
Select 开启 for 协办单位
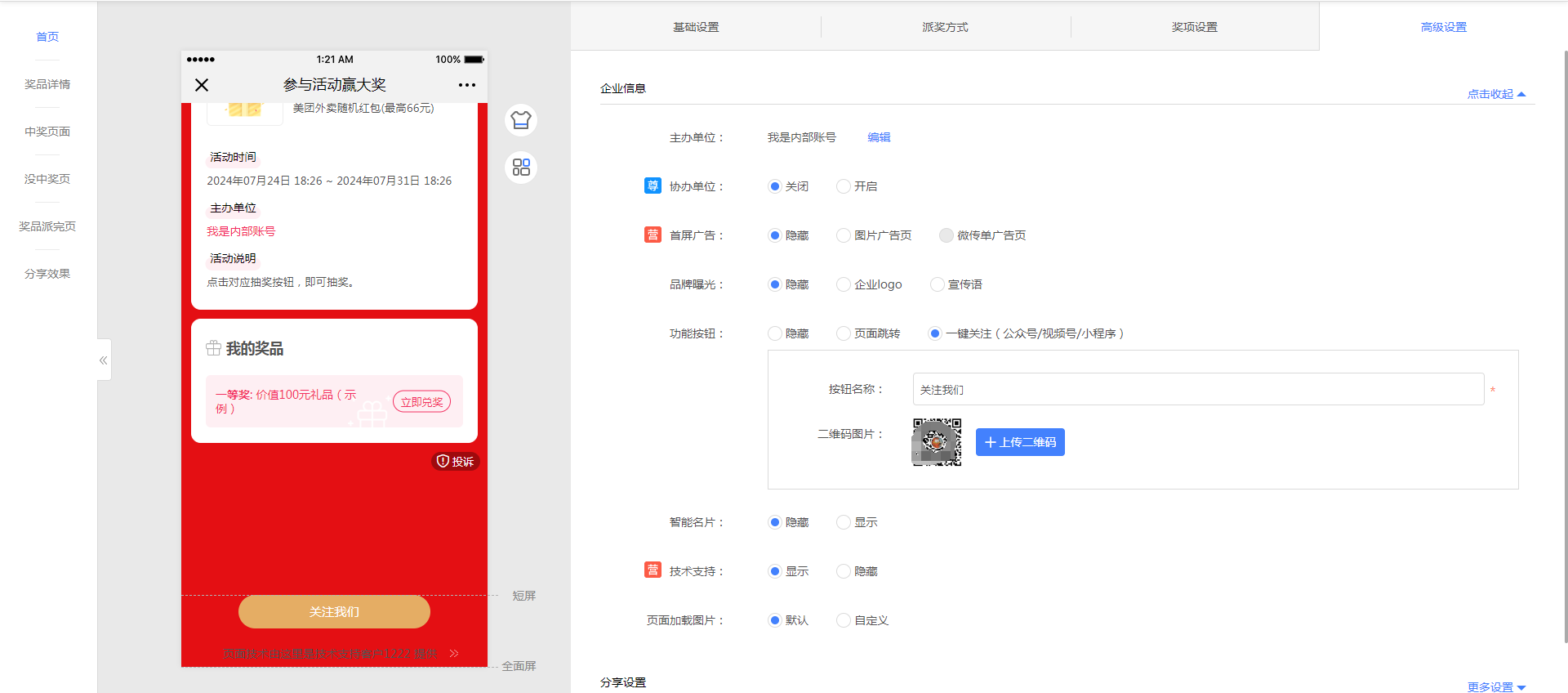[844, 186]
